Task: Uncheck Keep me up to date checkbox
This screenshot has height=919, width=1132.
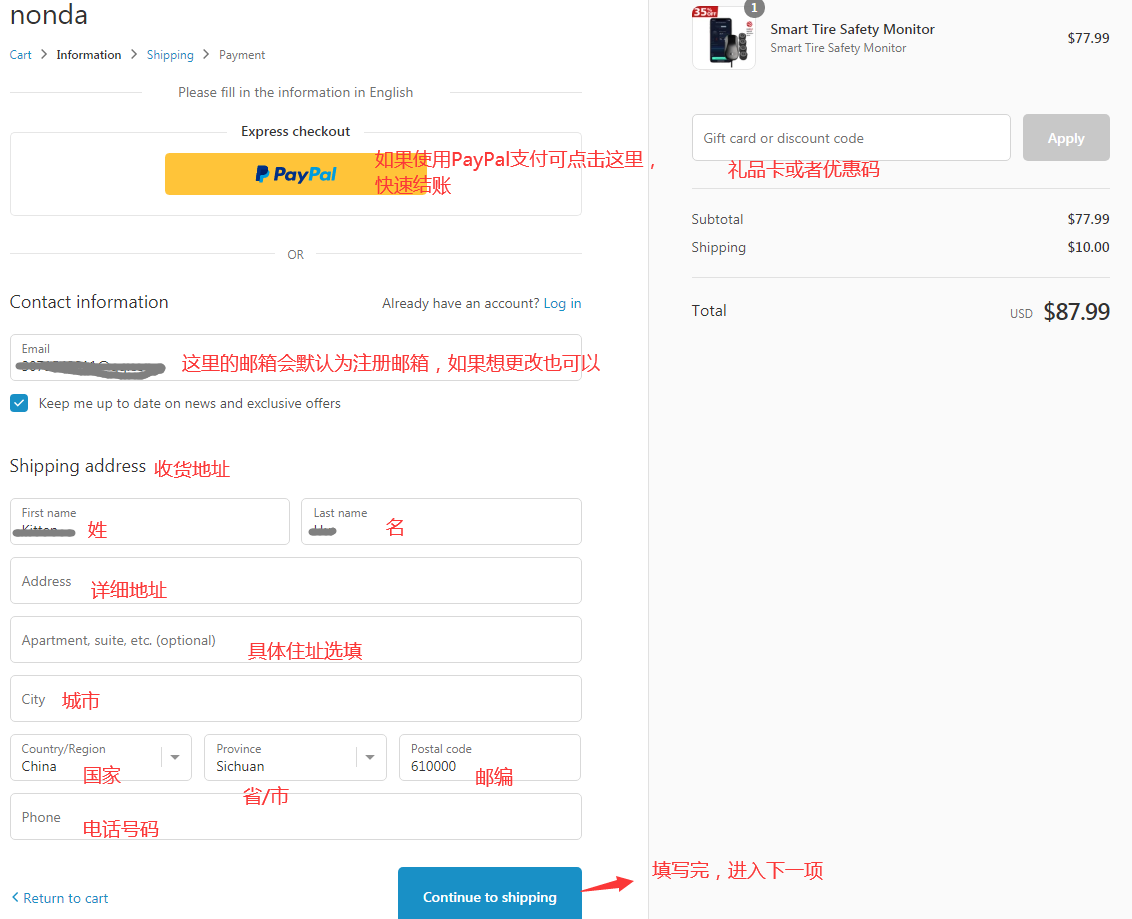Action: click(19, 403)
